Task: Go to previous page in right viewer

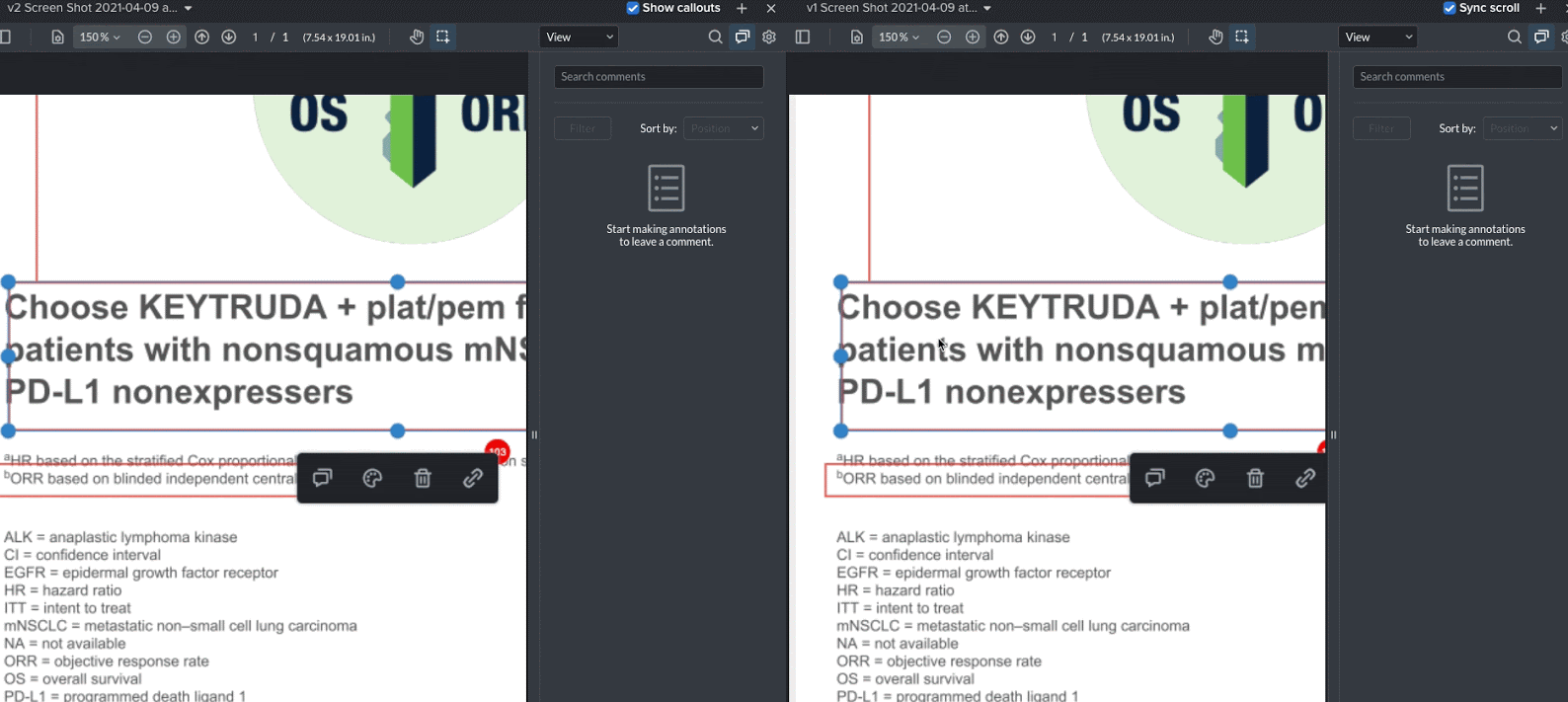Action: tap(1001, 37)
